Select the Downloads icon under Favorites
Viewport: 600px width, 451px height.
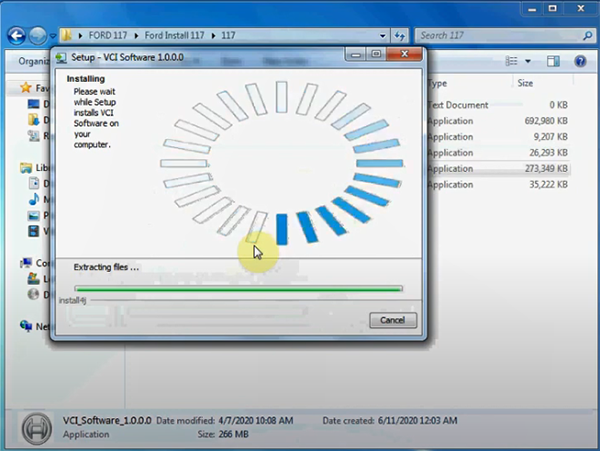pyautogui.click(x=34, y=120)
